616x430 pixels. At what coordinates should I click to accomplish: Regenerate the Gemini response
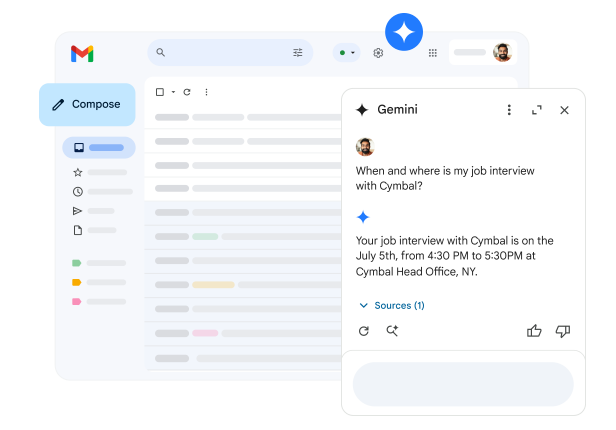pos(364,331)
